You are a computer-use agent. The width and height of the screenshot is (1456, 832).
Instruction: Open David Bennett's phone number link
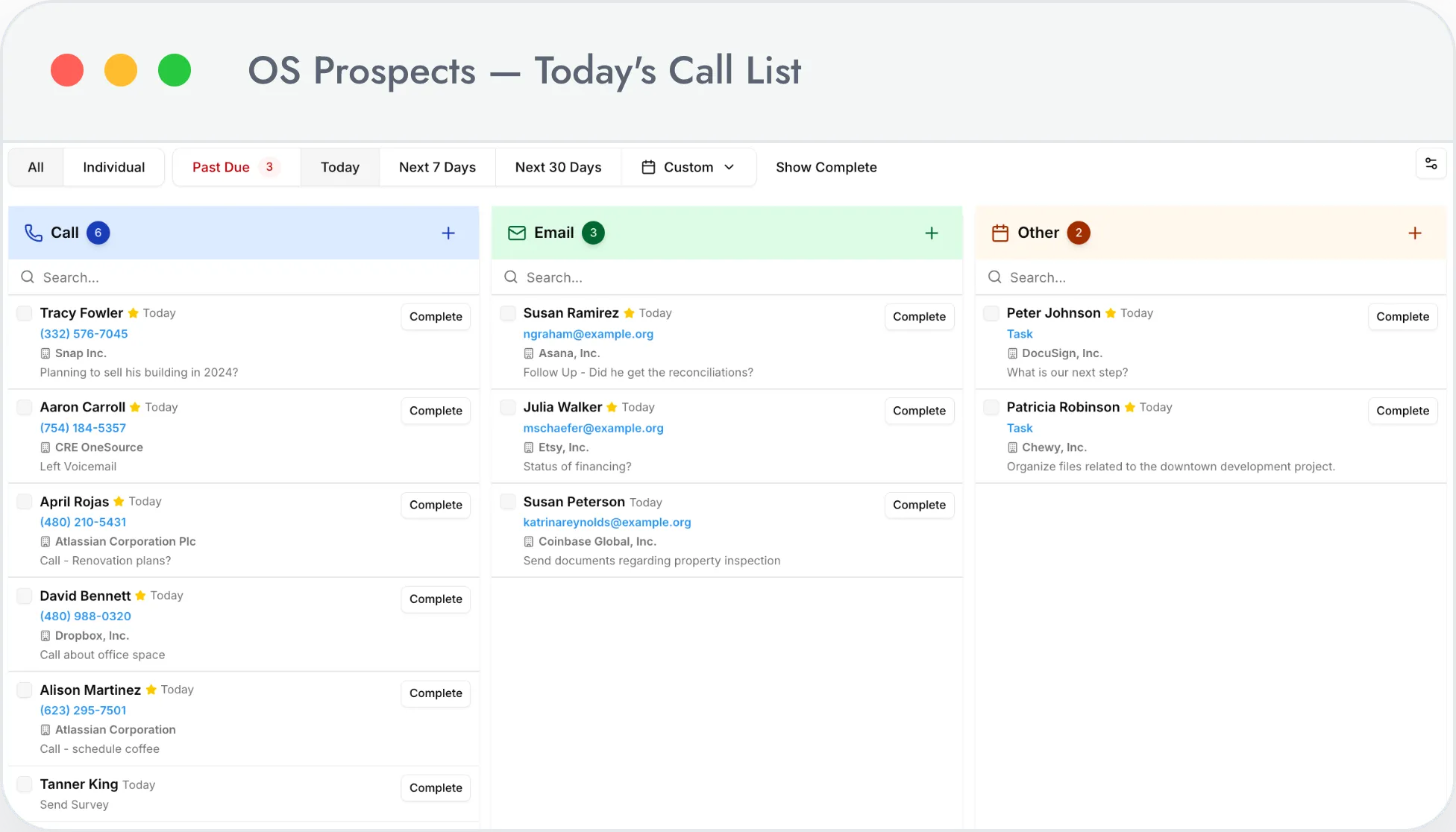click(85, 617)
